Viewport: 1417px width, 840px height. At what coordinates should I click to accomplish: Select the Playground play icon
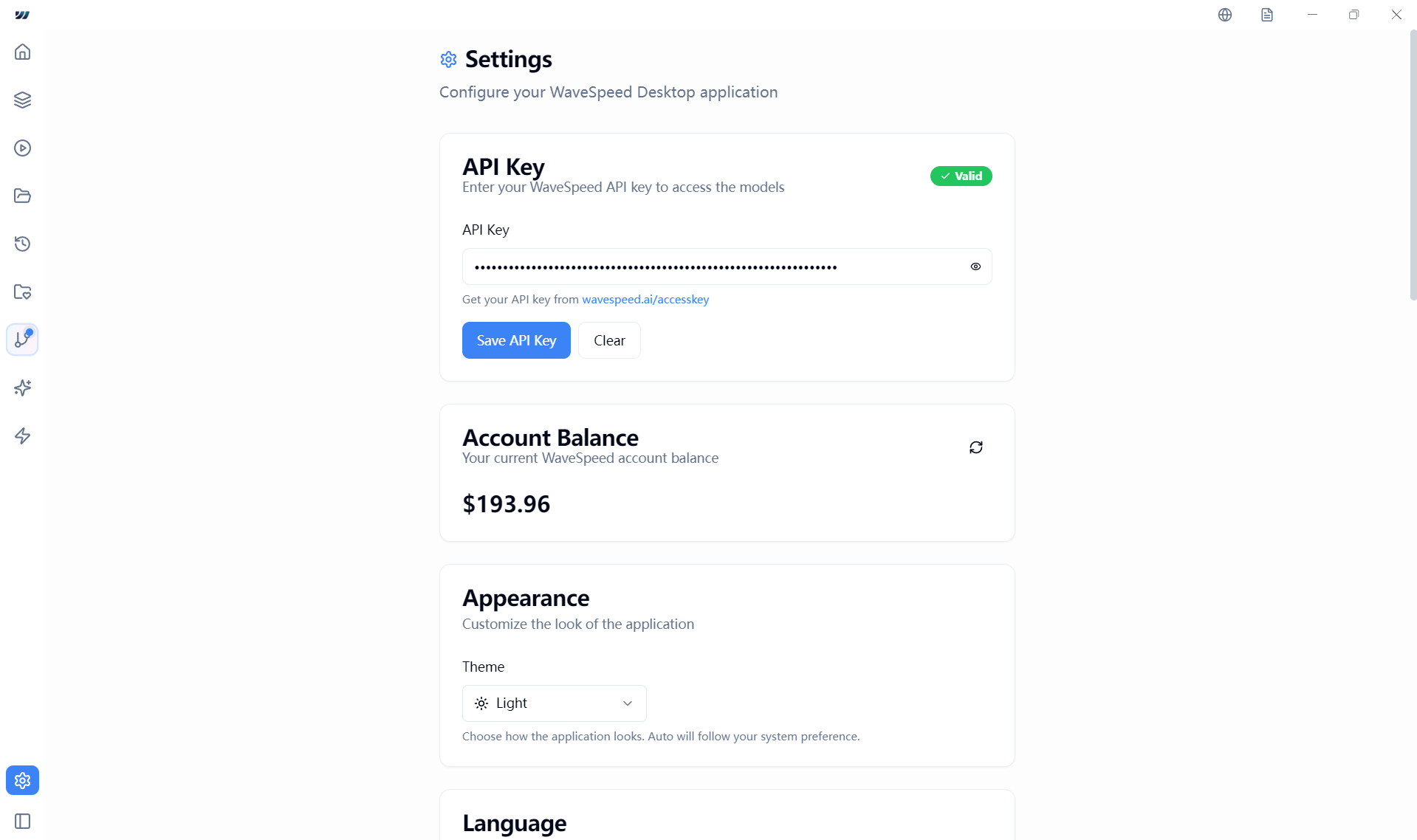[x=22, y=148]
